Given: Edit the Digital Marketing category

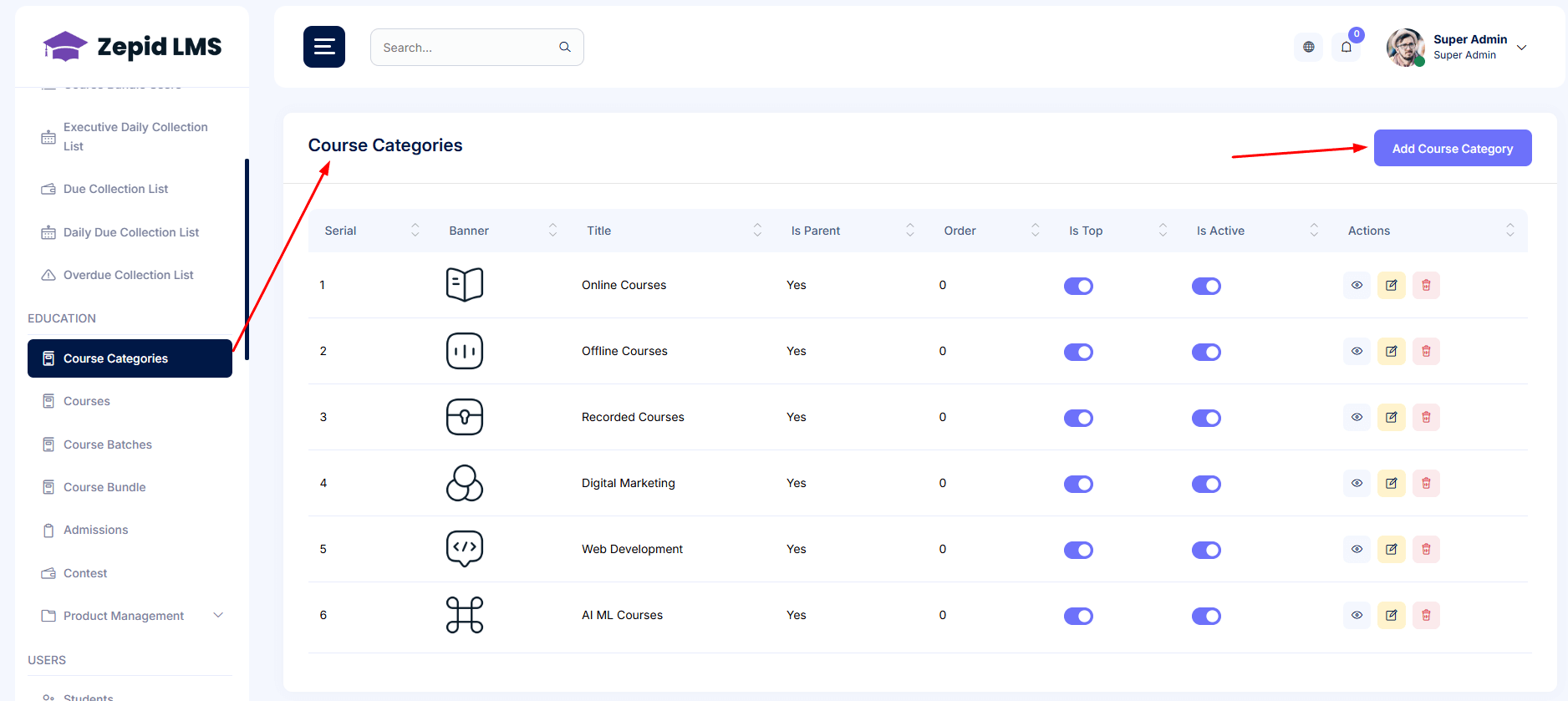Looking at the screenshot, I should (1392, 484).
